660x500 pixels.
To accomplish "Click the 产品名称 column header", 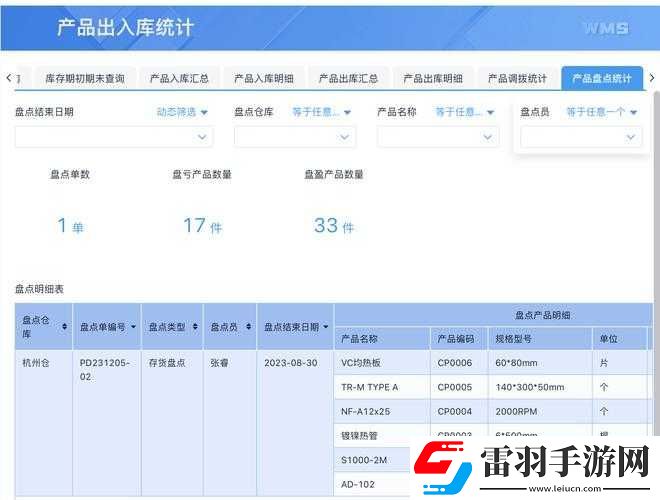I will click(x=382, y=339).
